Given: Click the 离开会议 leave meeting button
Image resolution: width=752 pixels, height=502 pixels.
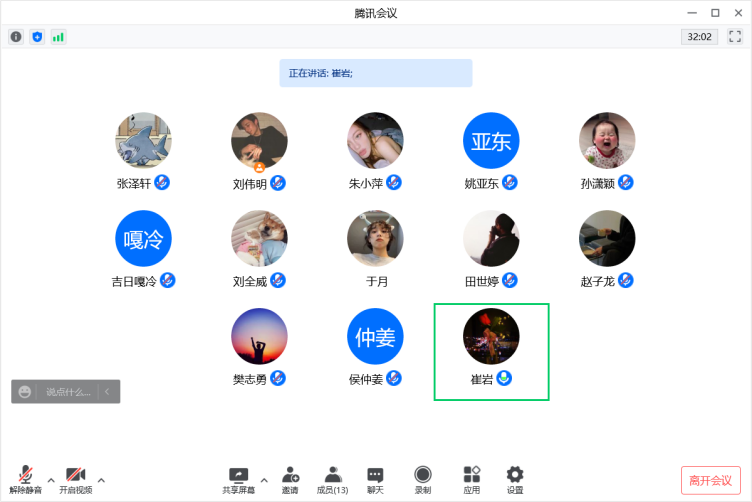Looking at the screenshot, I should [711, 480].
